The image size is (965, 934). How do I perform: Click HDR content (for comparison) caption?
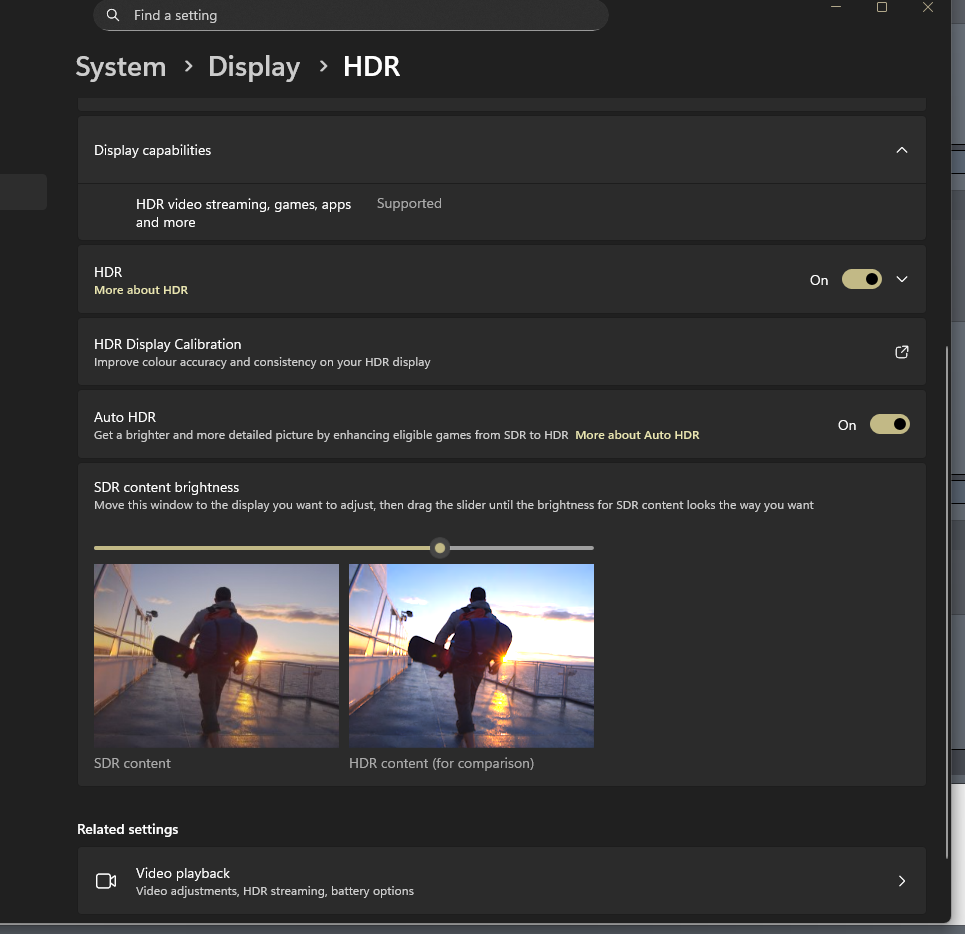[441, 763]
